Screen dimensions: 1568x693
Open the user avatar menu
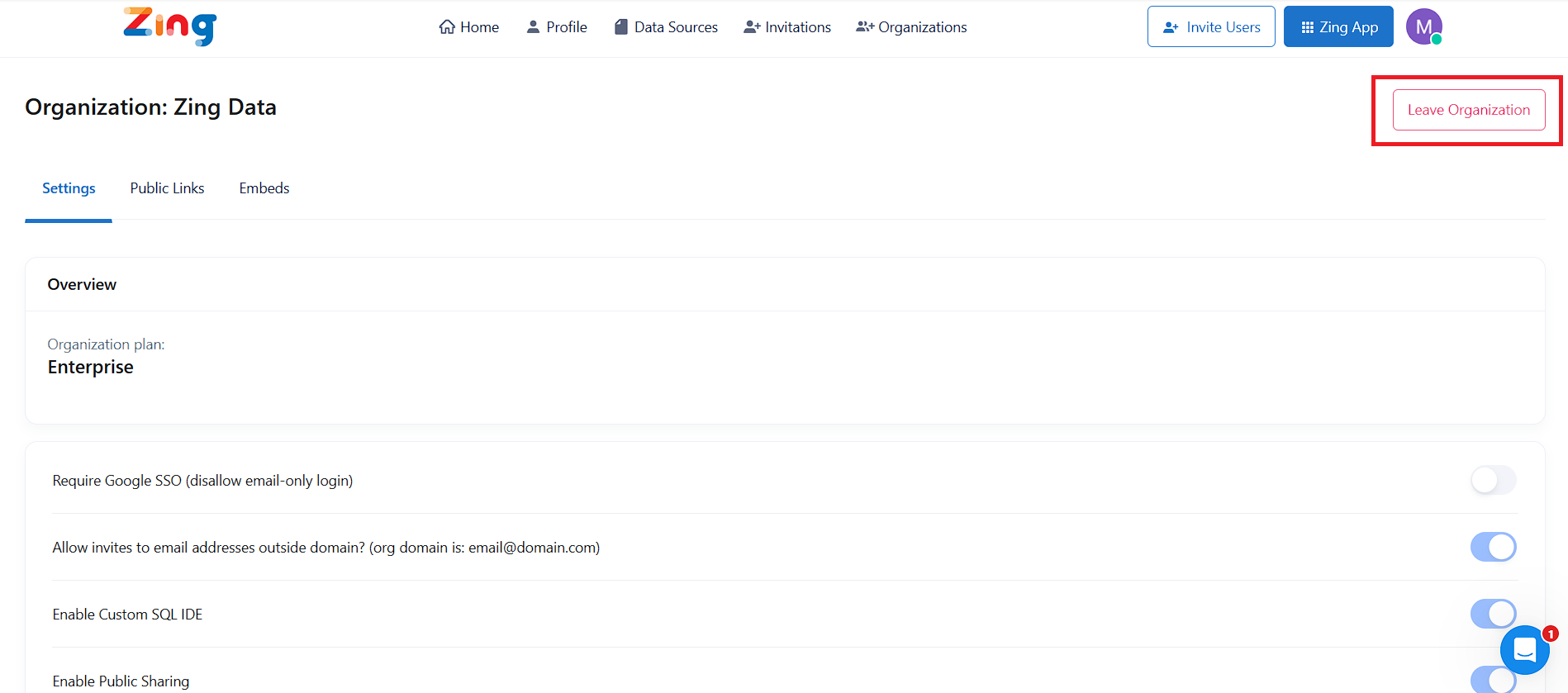1423,27
